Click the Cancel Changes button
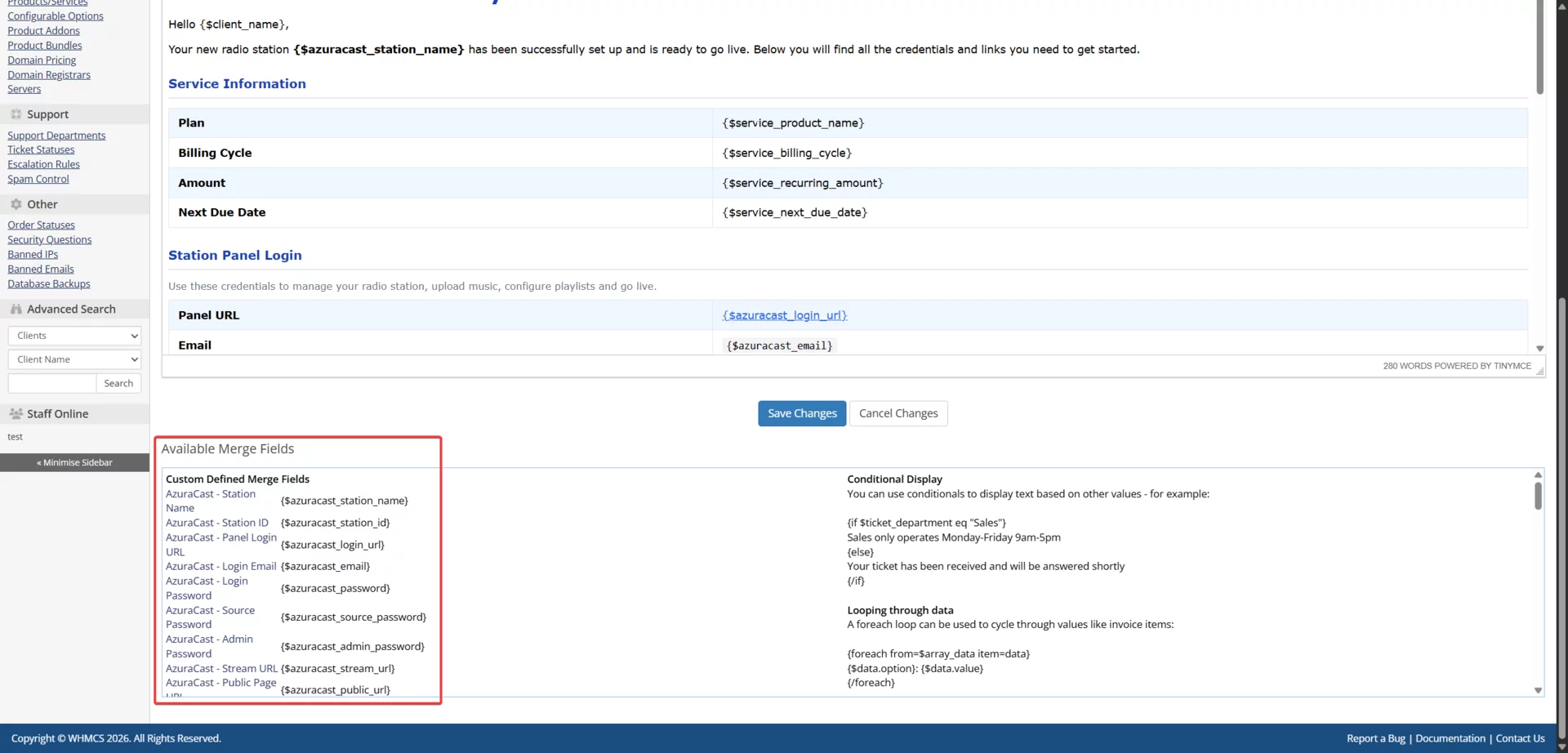The width and height of the screenshot is (1568, 753). pyautogui.click(x=898, y=413)
